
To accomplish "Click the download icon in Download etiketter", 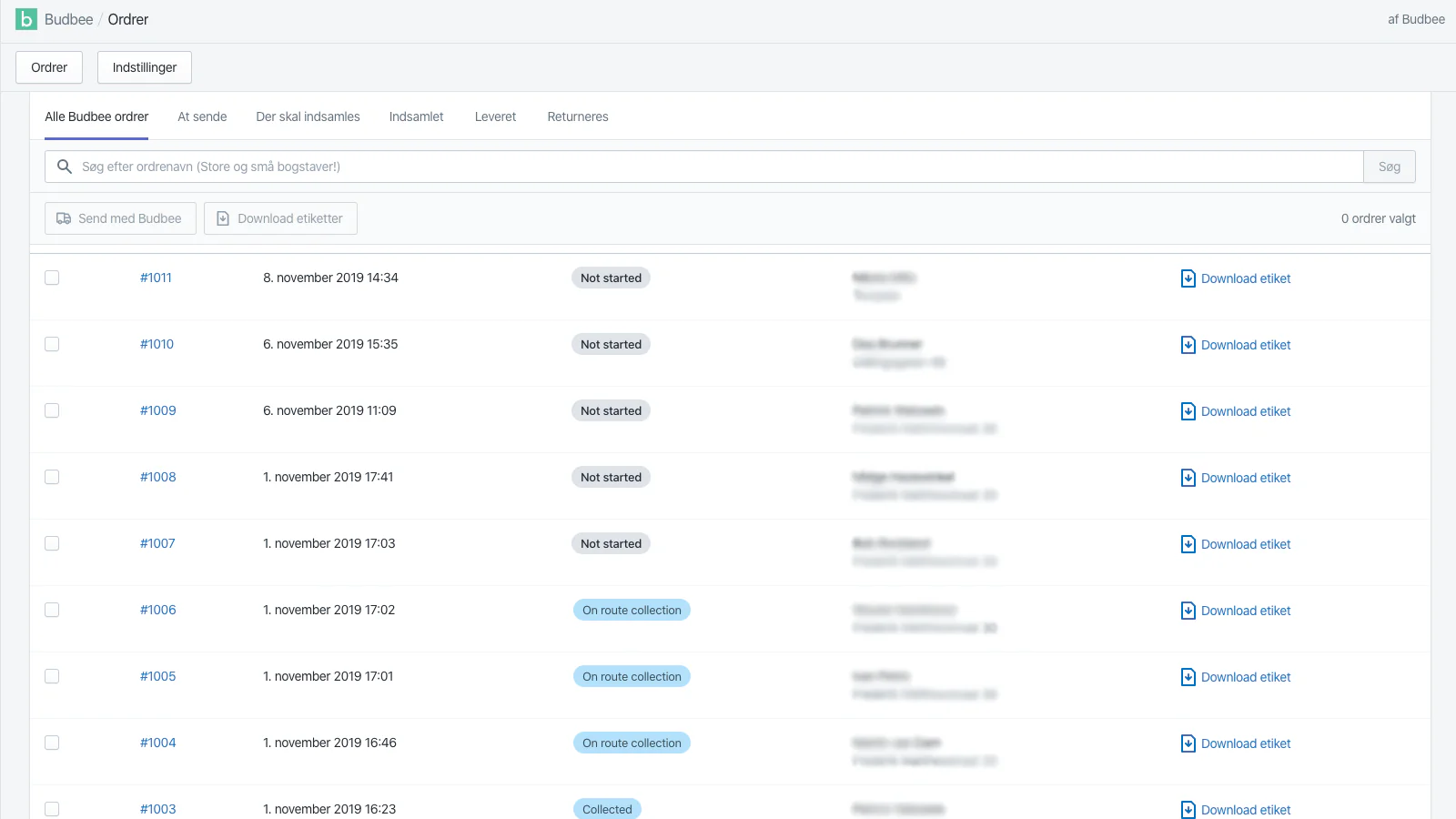I will (x=223, y=218).
